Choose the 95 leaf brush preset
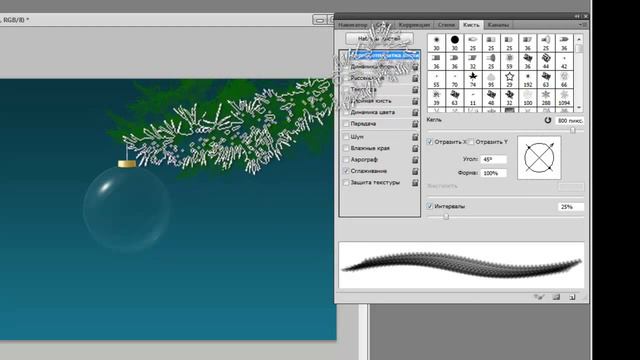This screenshot has height=360, width=640. pos(491,79)
